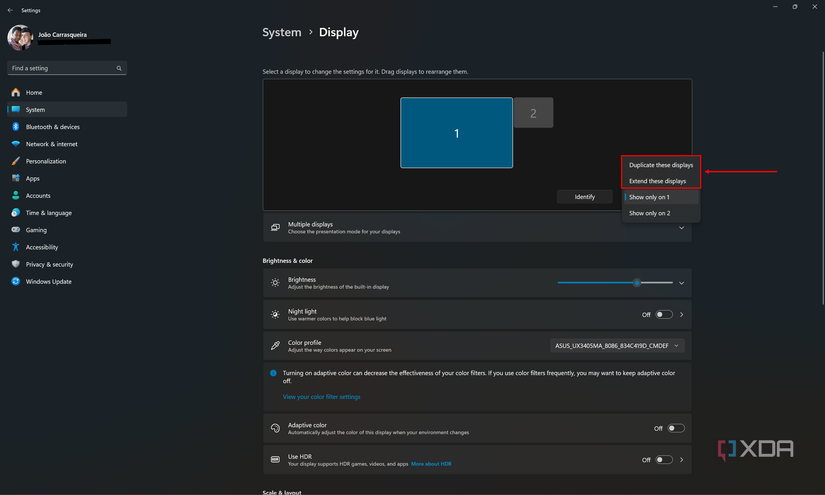Click the brightness slider handle
Screen dimensions: 825x495
tap(637, 283)
